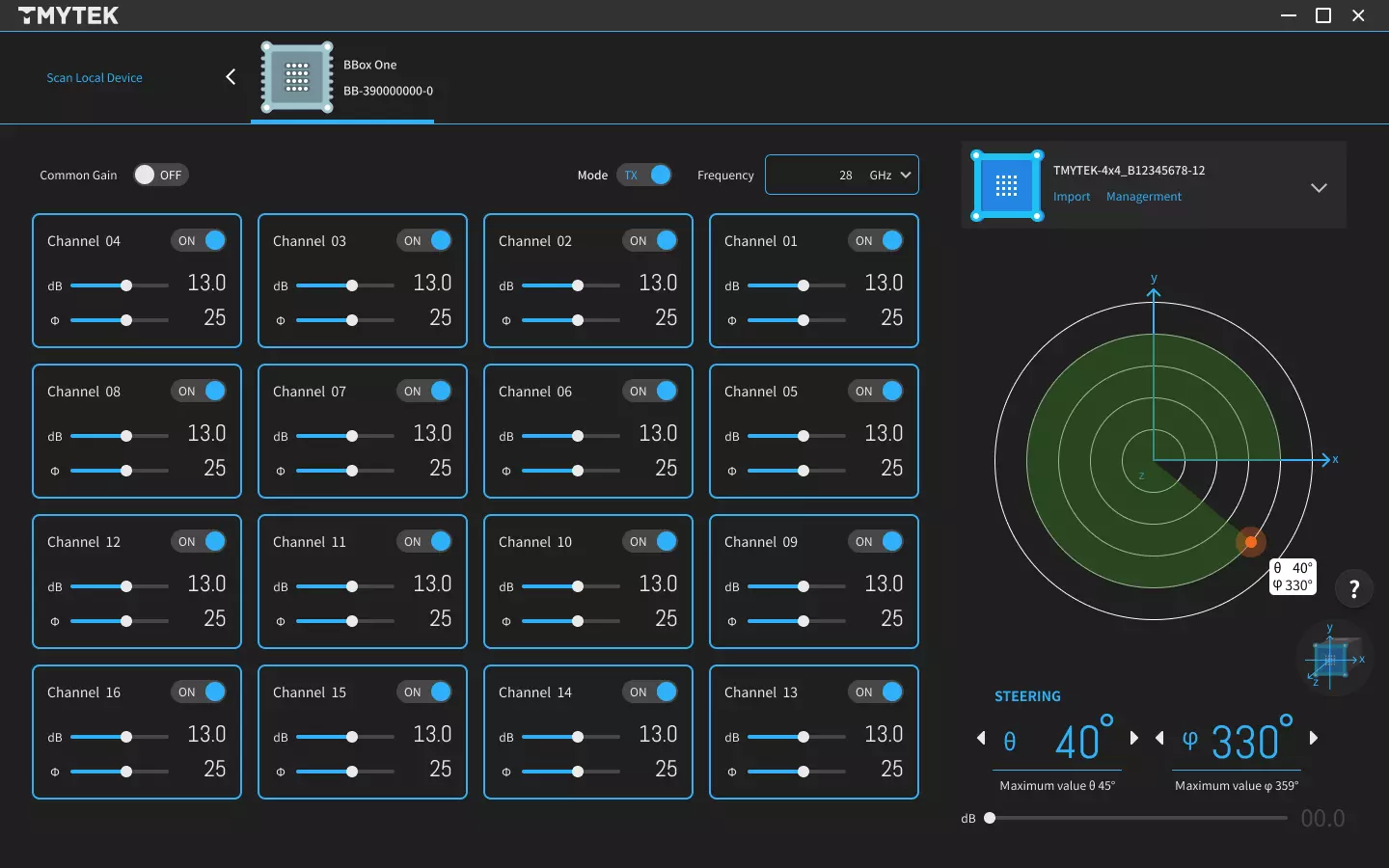
Task: Toggle Channel 08 ON switch
Action: 200,391
